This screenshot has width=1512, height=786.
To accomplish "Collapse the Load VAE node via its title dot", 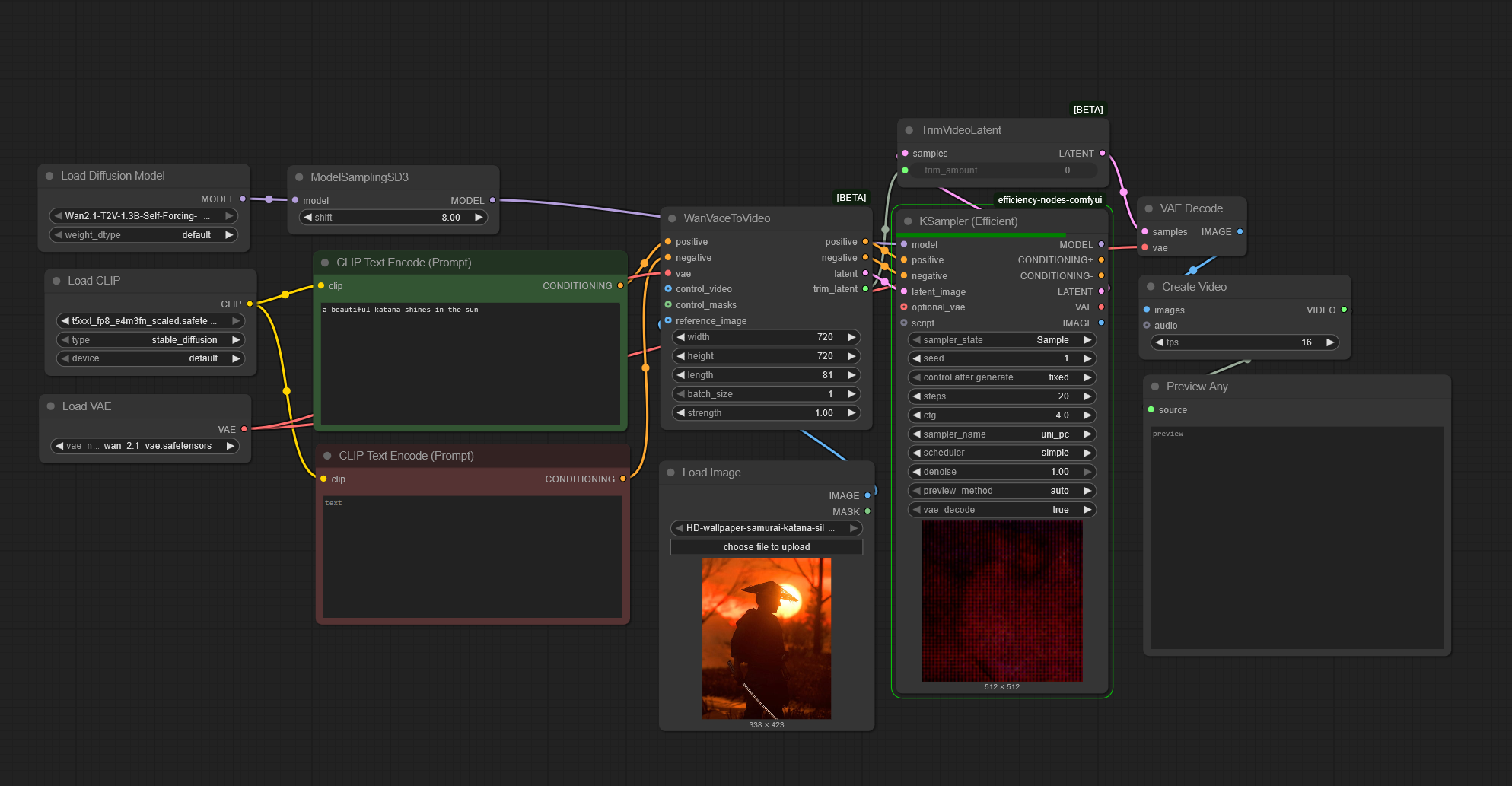I will [x=51, y=406].
